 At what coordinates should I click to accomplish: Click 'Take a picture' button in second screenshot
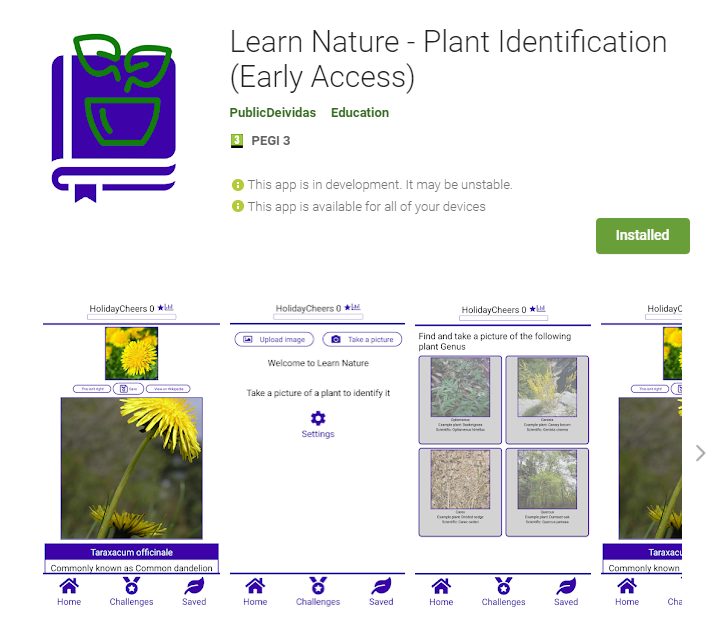pos(361,340)
